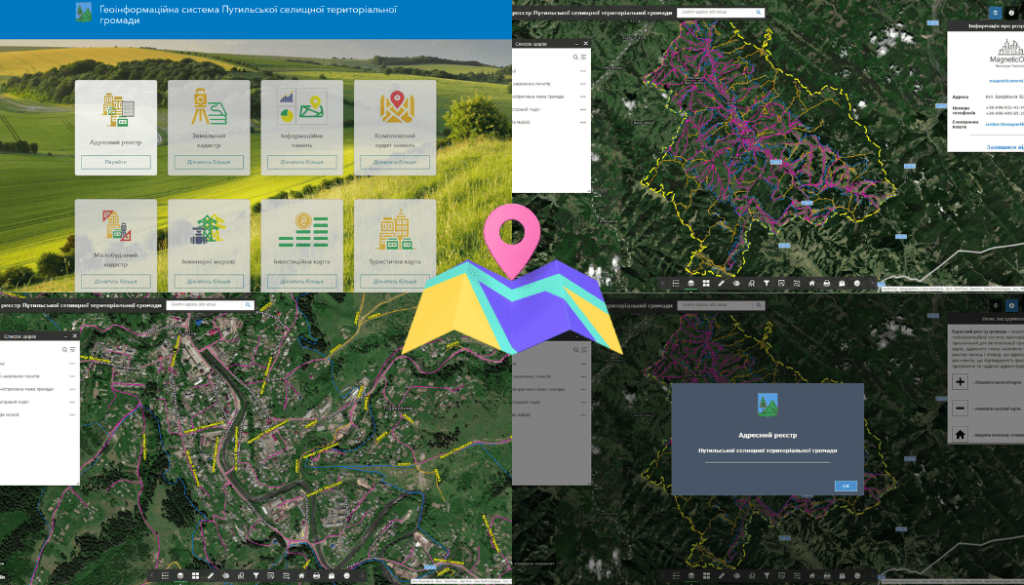Open basemap gallery grid icon in top-right map toolbar
1024x585 pixels.
706,283
